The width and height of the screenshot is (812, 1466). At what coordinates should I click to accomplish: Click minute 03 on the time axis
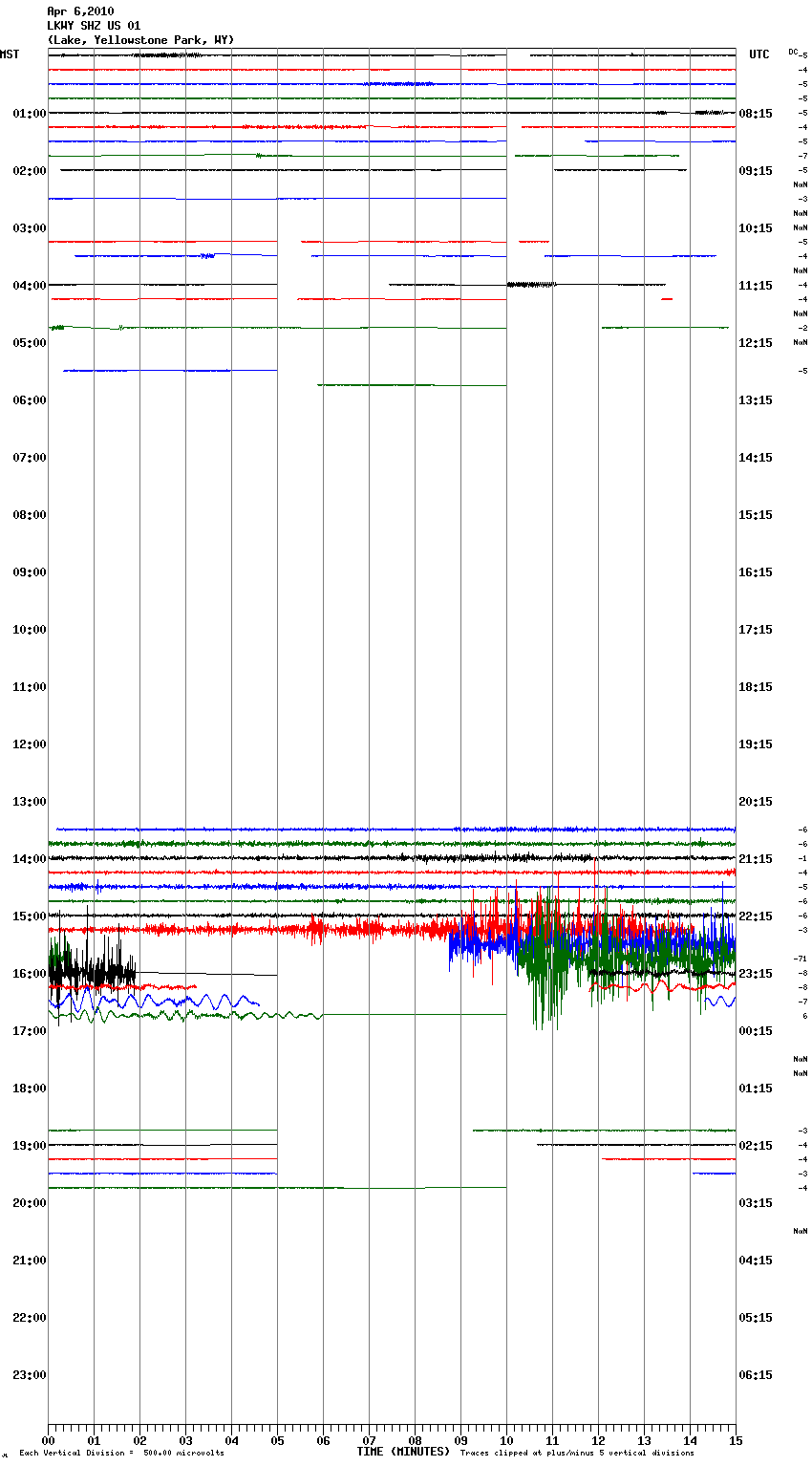click(186, 1441)
